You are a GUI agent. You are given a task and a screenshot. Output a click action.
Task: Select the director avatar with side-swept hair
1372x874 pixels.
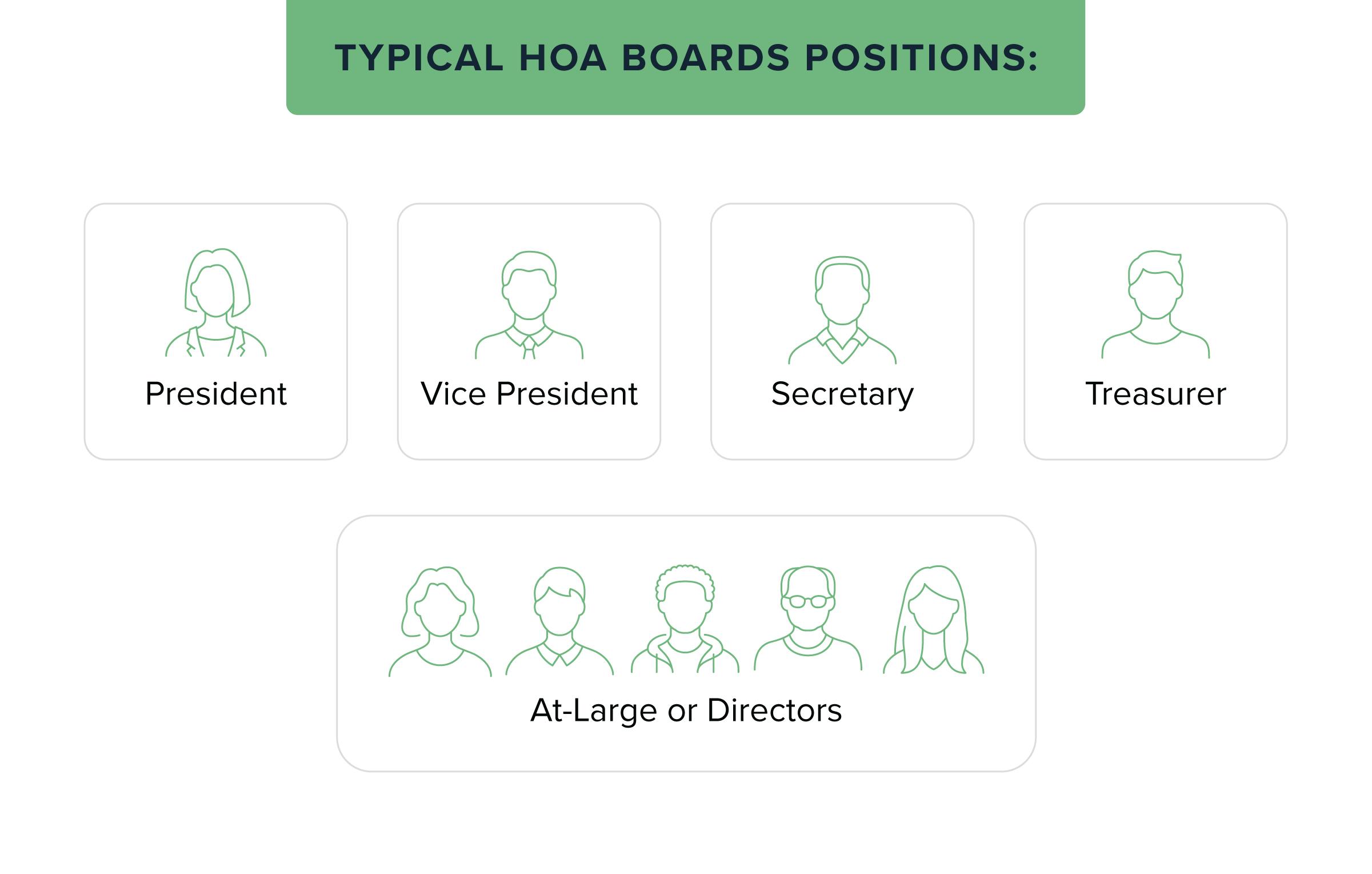pyautogui.click(x=559, y=621)
